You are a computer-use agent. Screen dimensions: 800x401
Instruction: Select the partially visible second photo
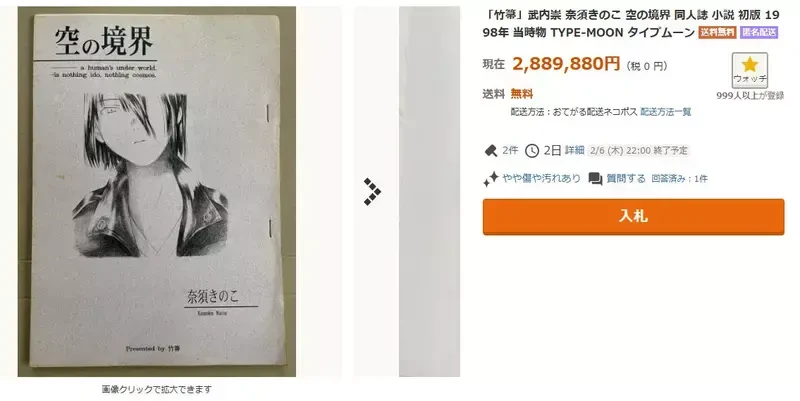429,192
